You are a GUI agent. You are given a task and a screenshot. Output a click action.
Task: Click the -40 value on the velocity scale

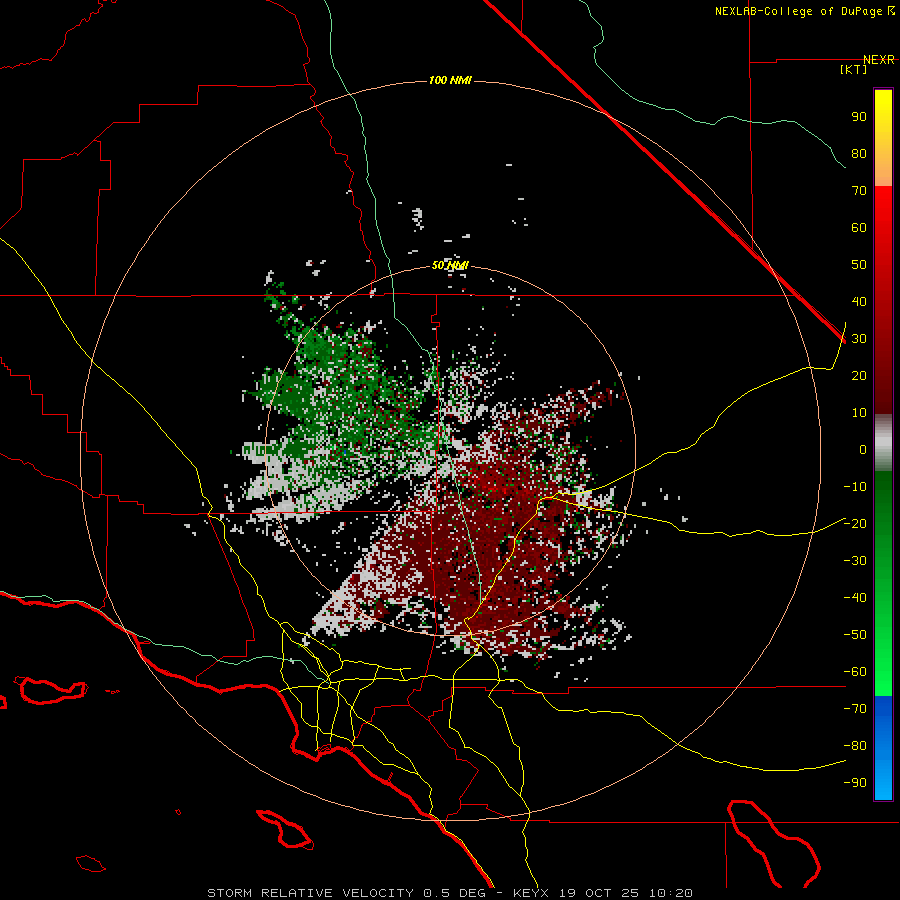click(x=855, y=598)
